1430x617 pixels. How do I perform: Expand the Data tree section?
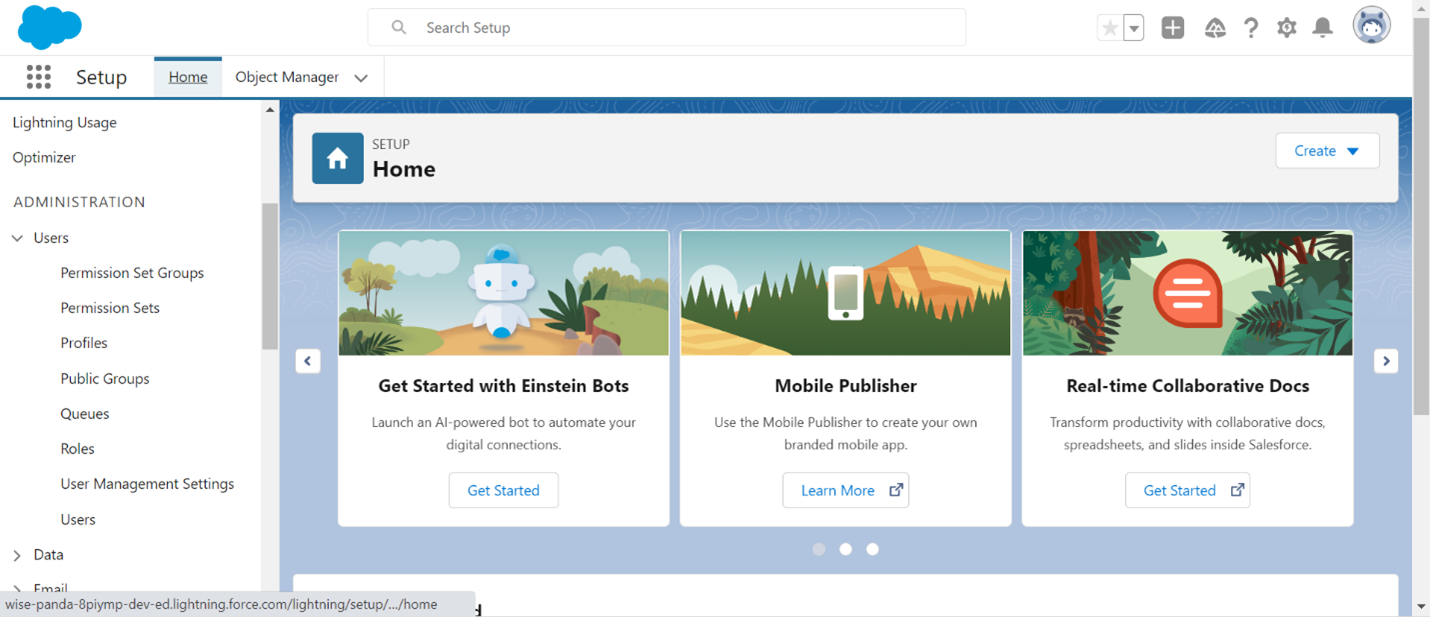17,555
